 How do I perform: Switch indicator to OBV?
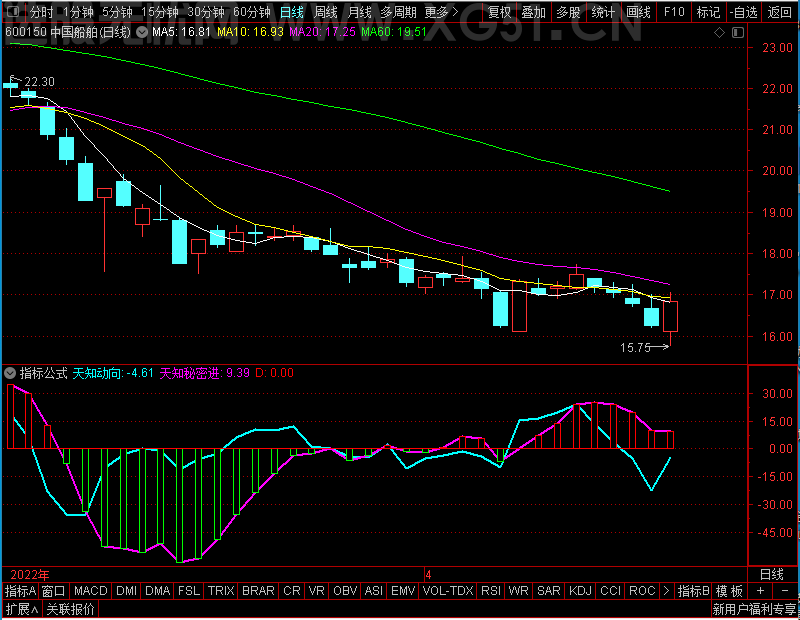(345, 591)
